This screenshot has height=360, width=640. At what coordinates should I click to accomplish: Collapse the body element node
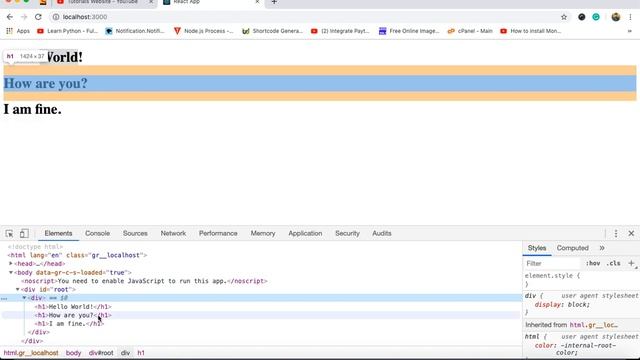(x=11, y=272)
